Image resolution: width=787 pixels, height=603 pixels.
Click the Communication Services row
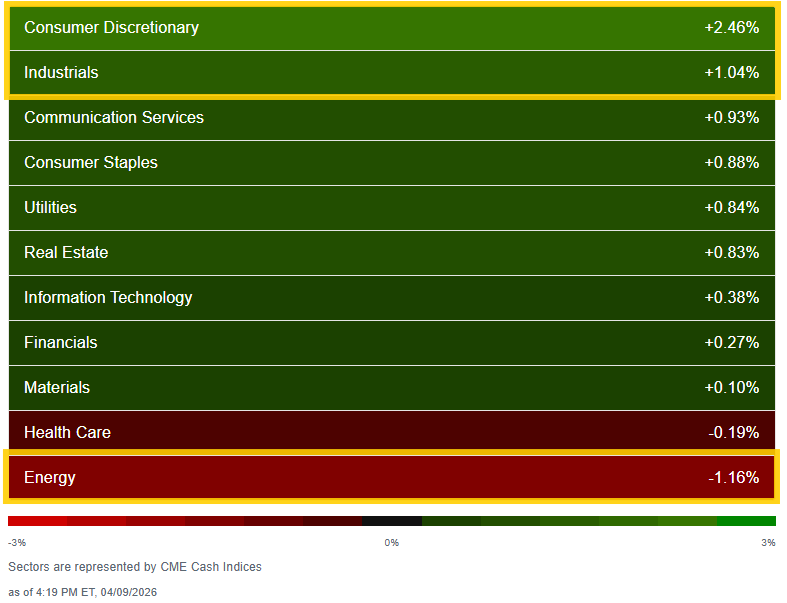(392, 118)
